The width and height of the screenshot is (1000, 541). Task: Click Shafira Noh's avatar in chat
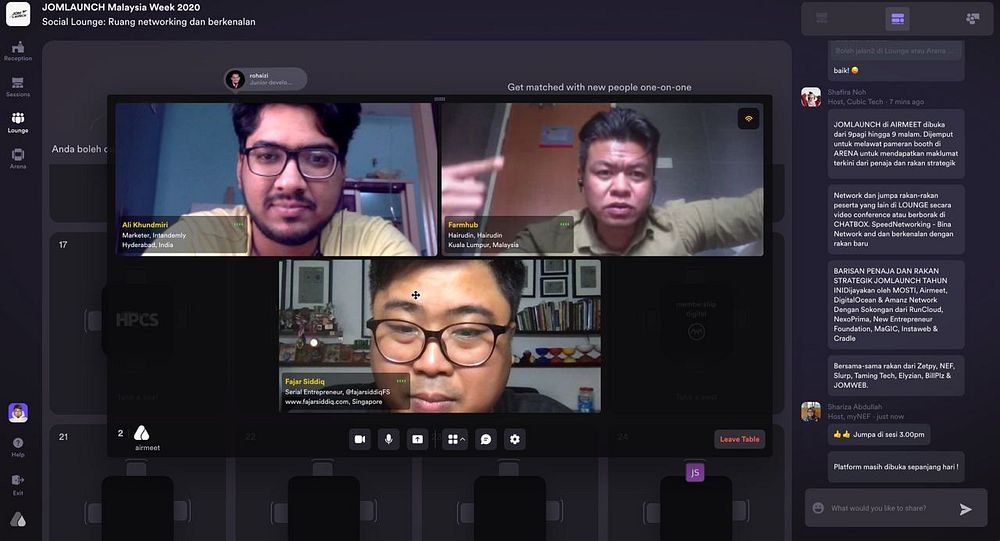[x=811, y=97]
